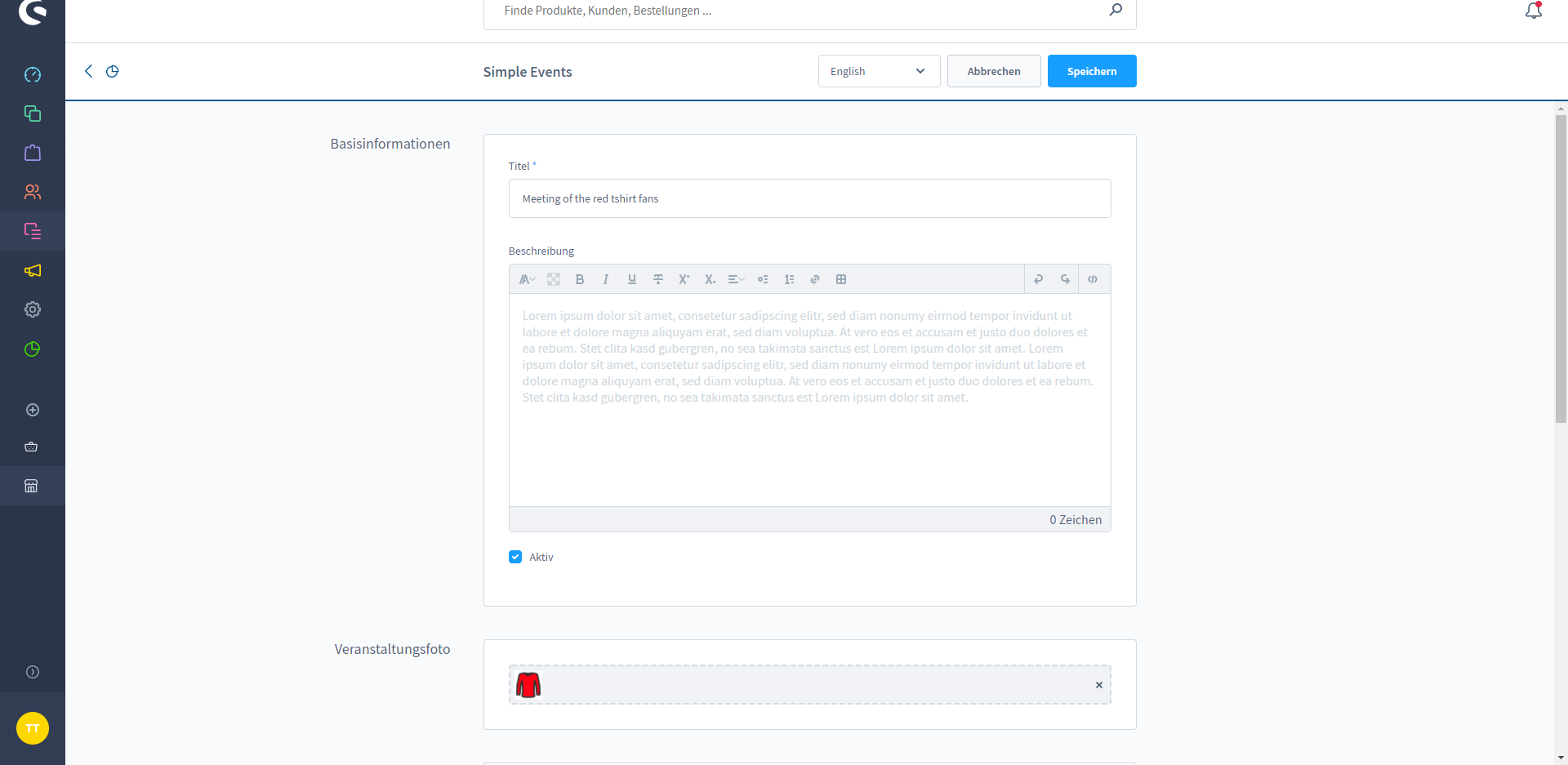Open the green Simple Events sidebar icon

(x=33, y=349)
